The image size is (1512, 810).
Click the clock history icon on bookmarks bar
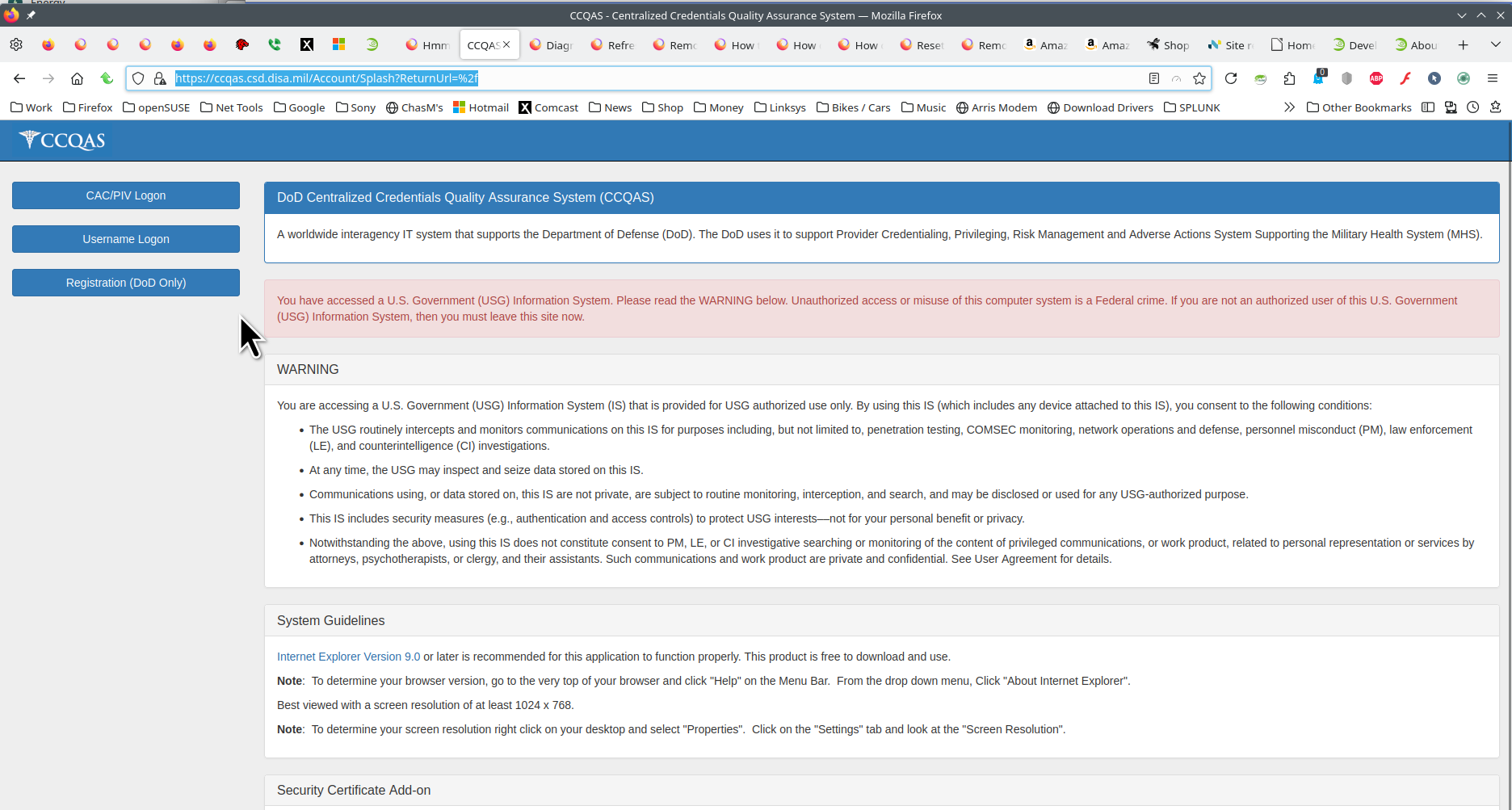pyautogui.click(x=1473, y=107)
